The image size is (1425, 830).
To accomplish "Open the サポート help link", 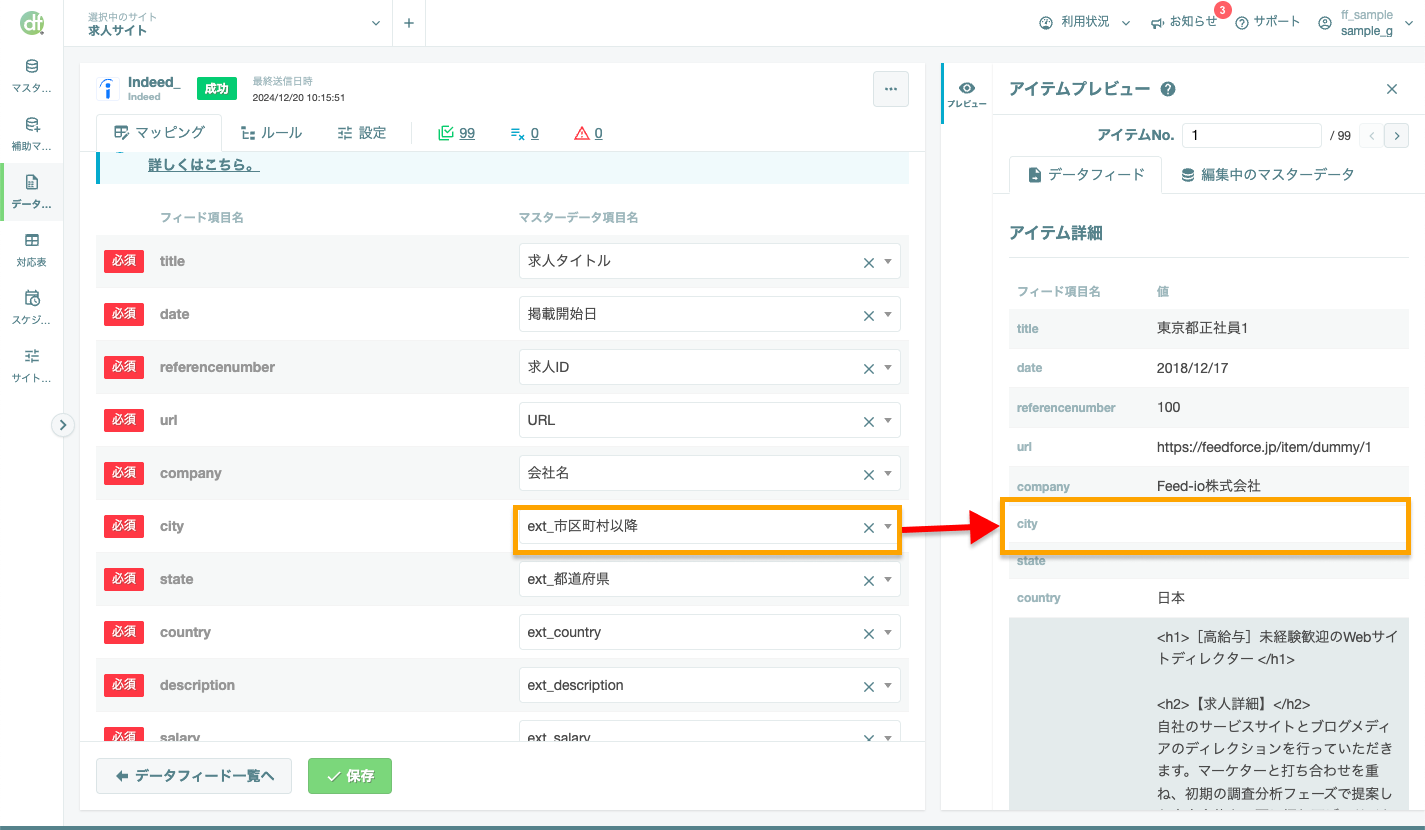I will [1268, 22].
